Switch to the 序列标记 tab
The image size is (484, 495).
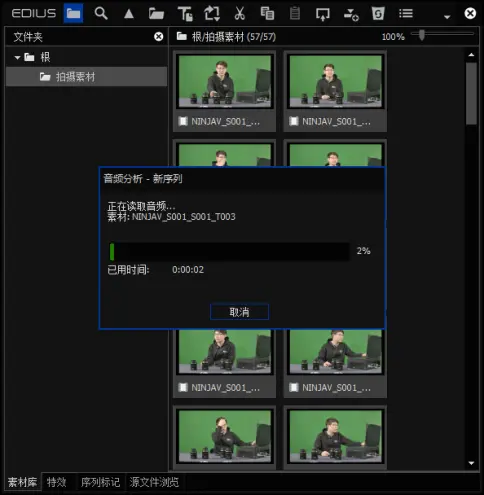pos(100,482)
